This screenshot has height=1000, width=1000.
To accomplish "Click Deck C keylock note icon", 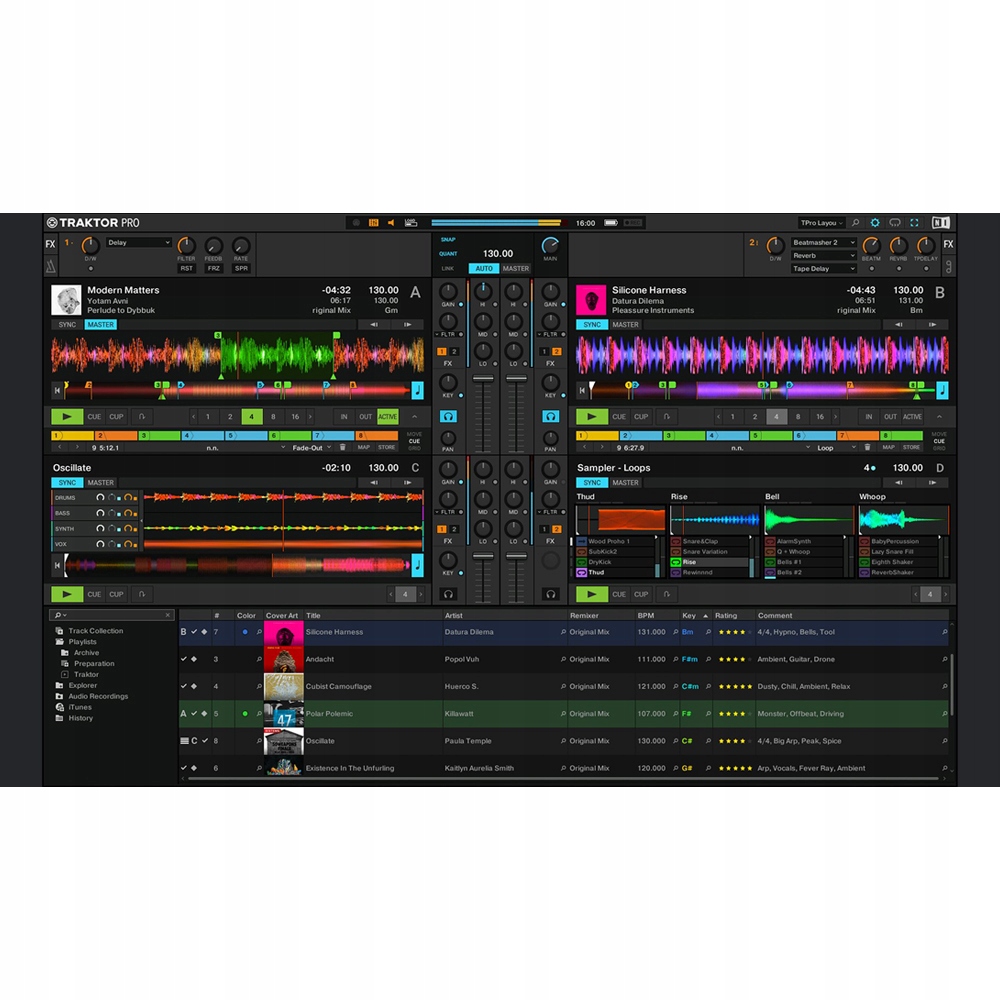I will pyautogui.click(x=418, y=565).
